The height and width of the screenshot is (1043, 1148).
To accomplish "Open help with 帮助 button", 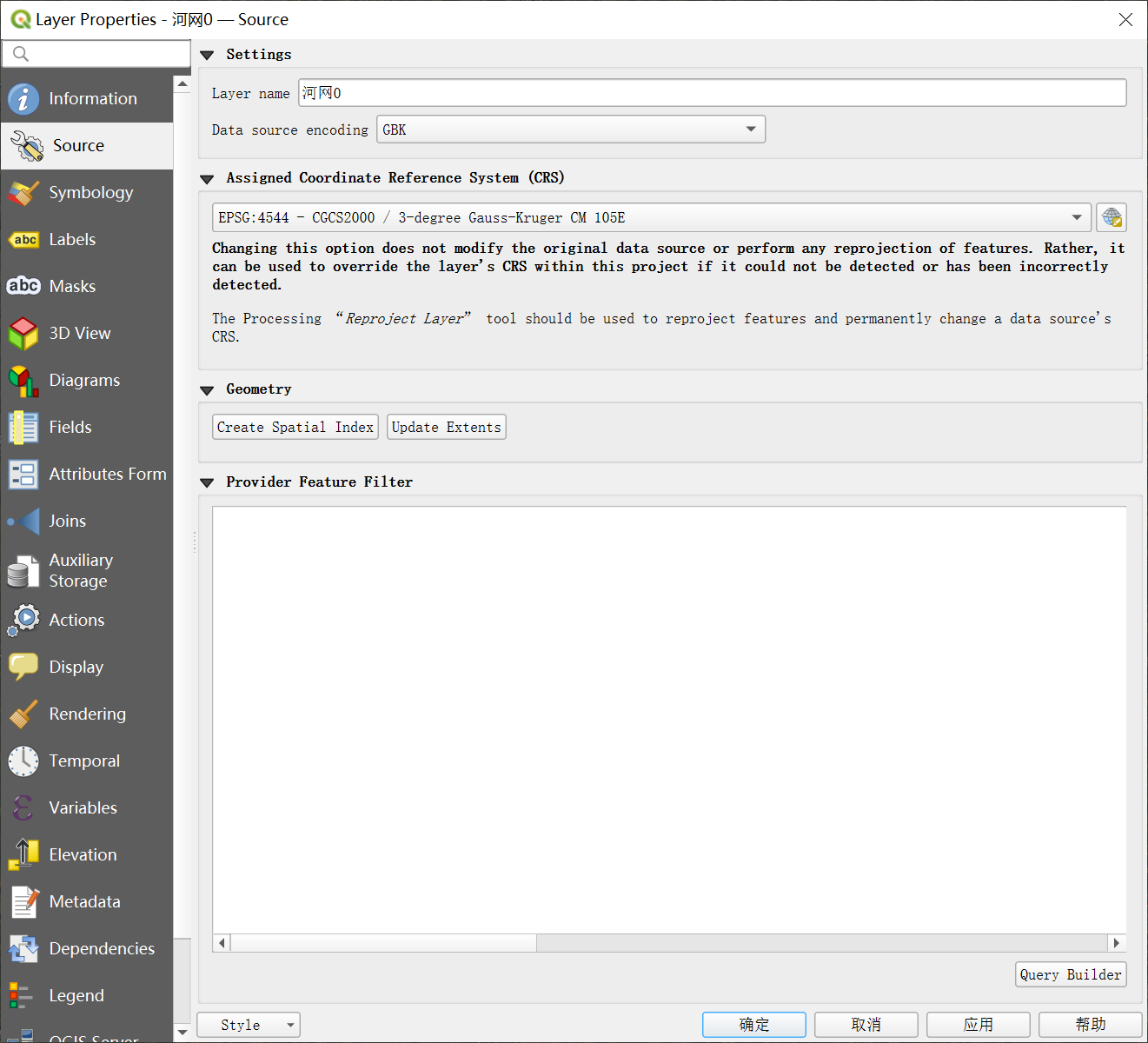I will pos(1091,1025).
